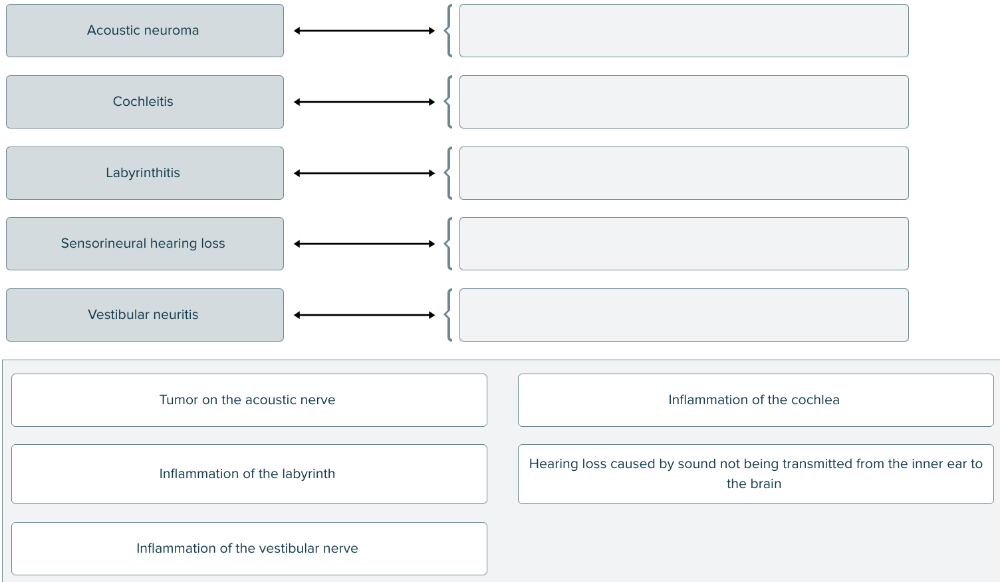Click empty answer slot beside Vestibular neuritis
The height and width of the screenshot is (582, 1000).
click(683, 315)
